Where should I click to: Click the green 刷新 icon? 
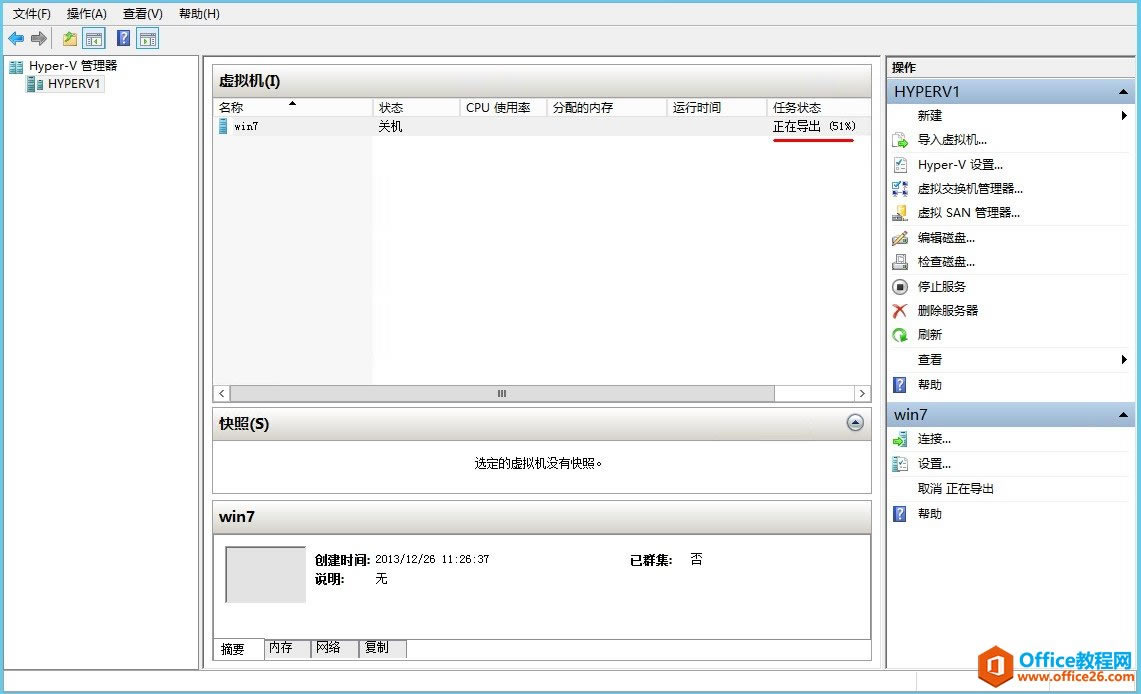click(900, 335)
